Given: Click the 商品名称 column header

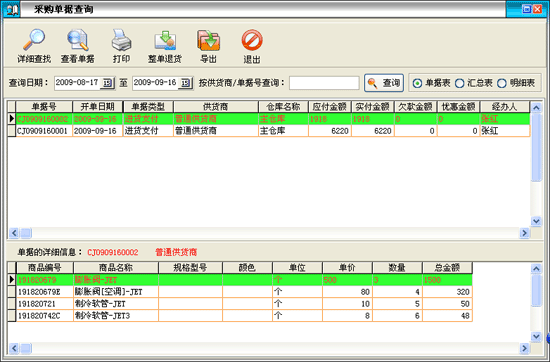Looking at the screenshot, I should pyautogui.click(x=116, y=268).
